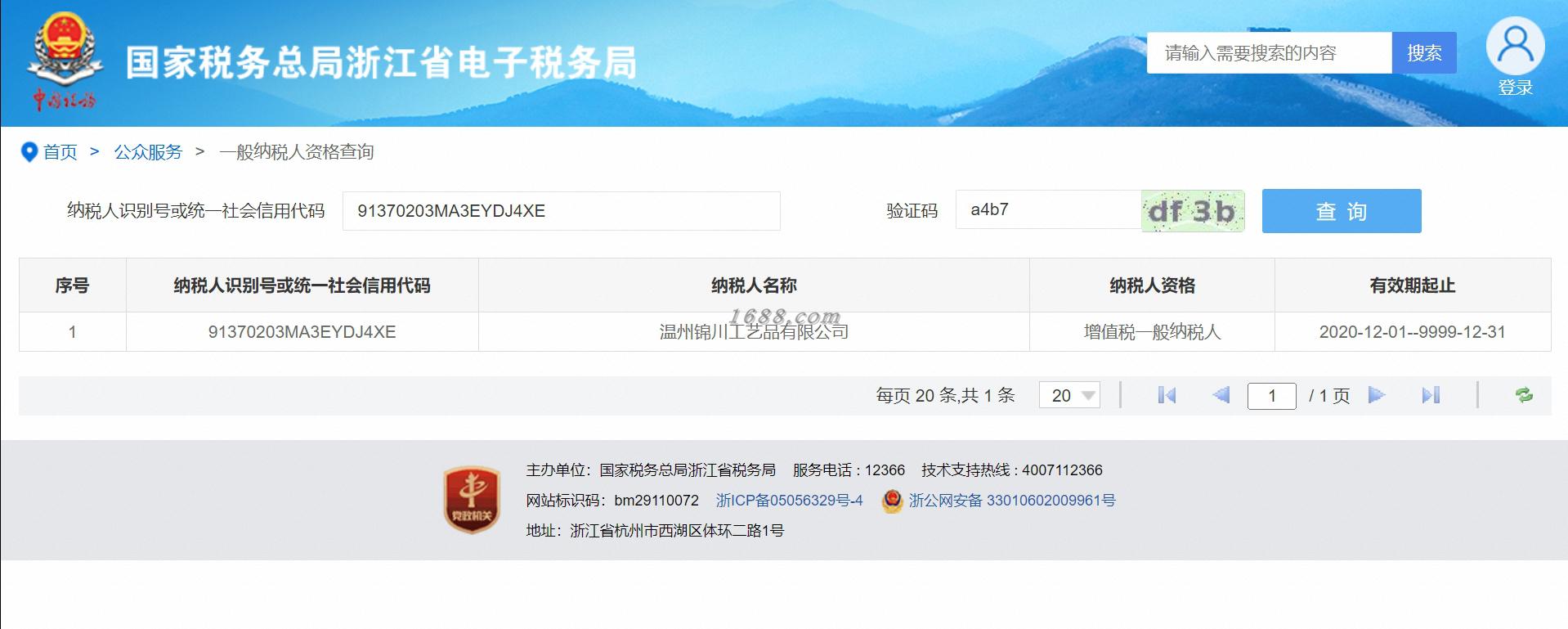The width and height of the screenshot is (1568, 629).
Task: Open the 浙公网安备 33010602009961号 link
Action: click(x=1012, y=501)
